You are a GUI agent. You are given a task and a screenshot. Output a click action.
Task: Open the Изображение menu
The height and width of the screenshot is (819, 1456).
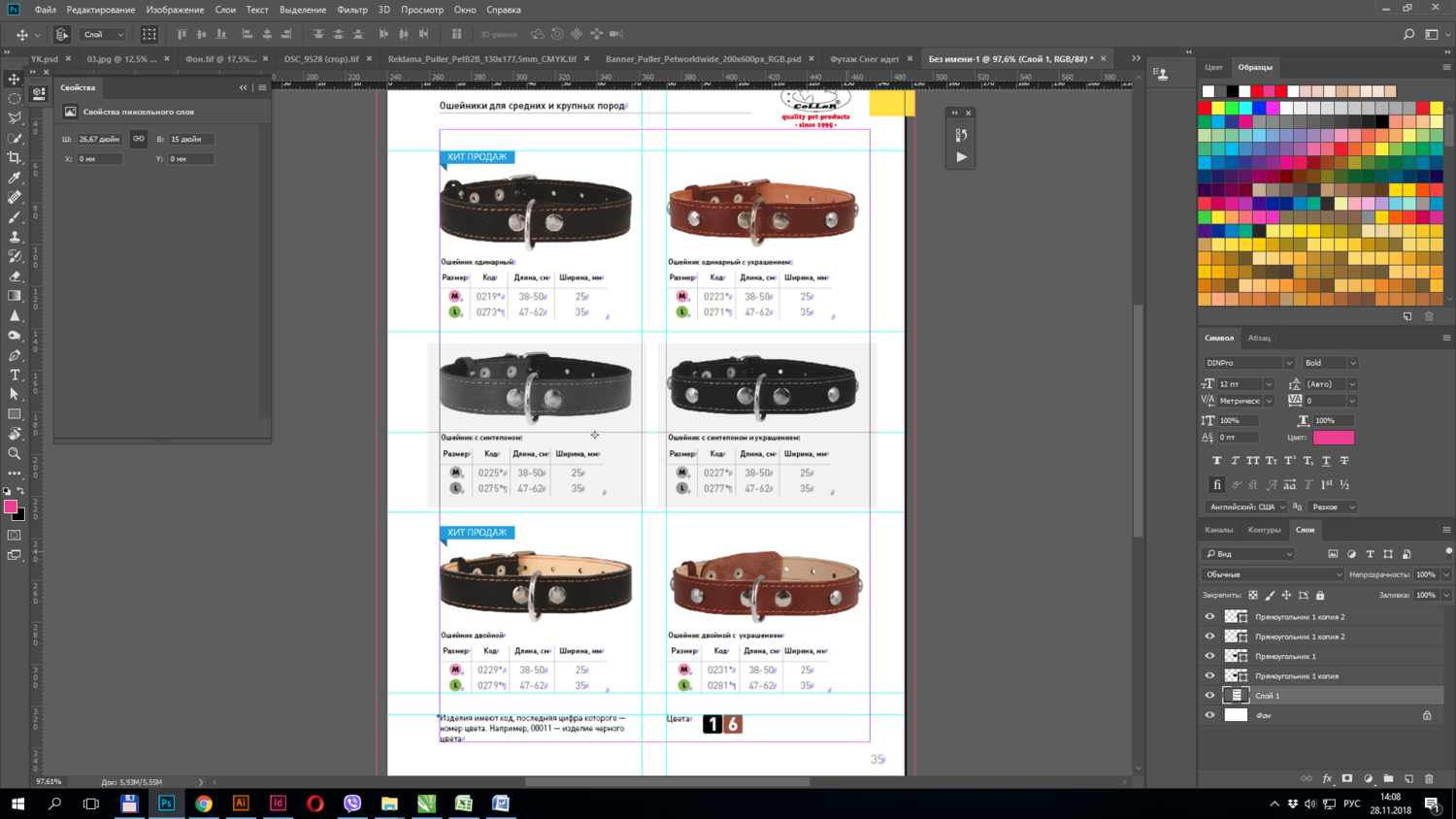(175, 10)
